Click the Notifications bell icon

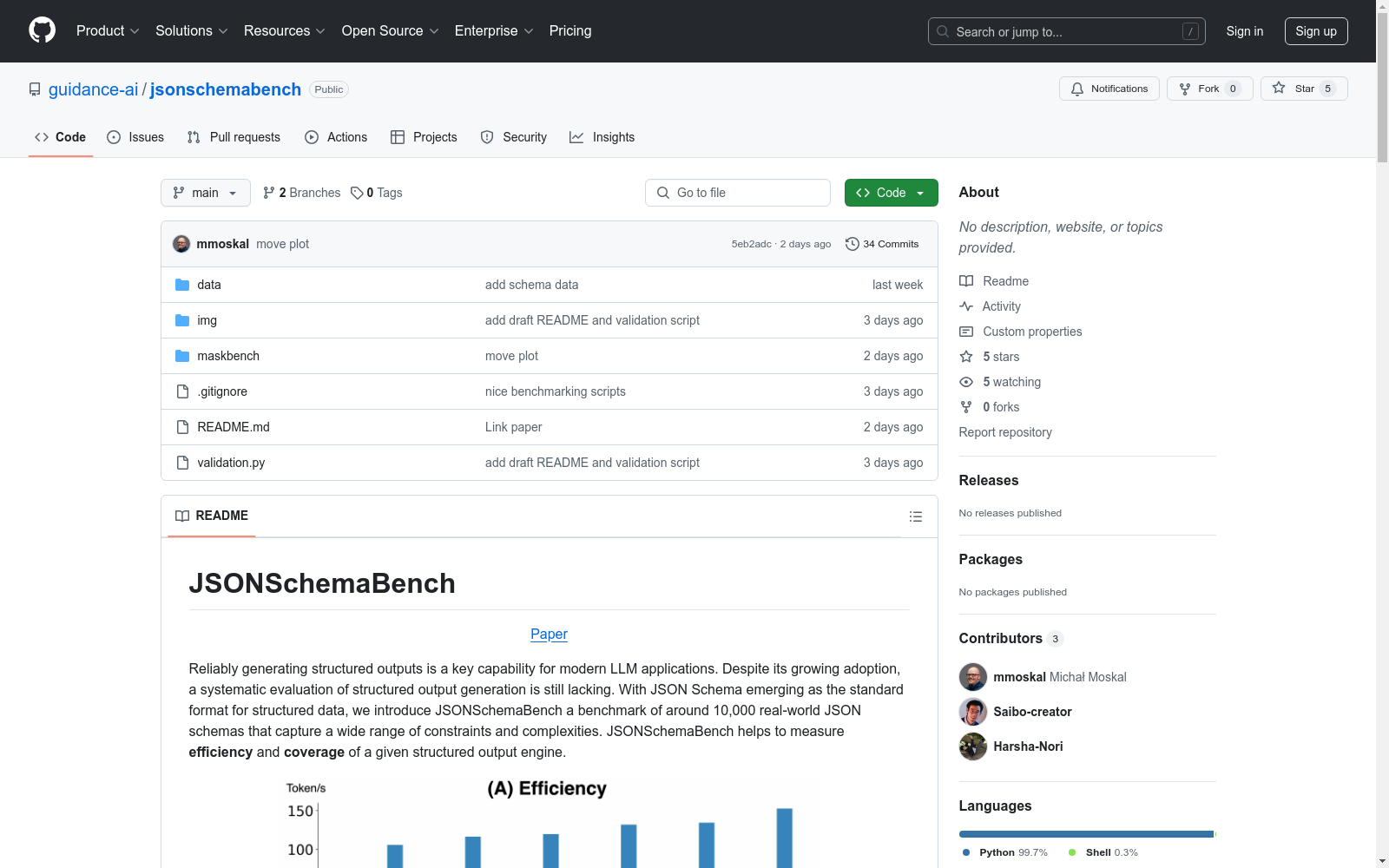1077,89
